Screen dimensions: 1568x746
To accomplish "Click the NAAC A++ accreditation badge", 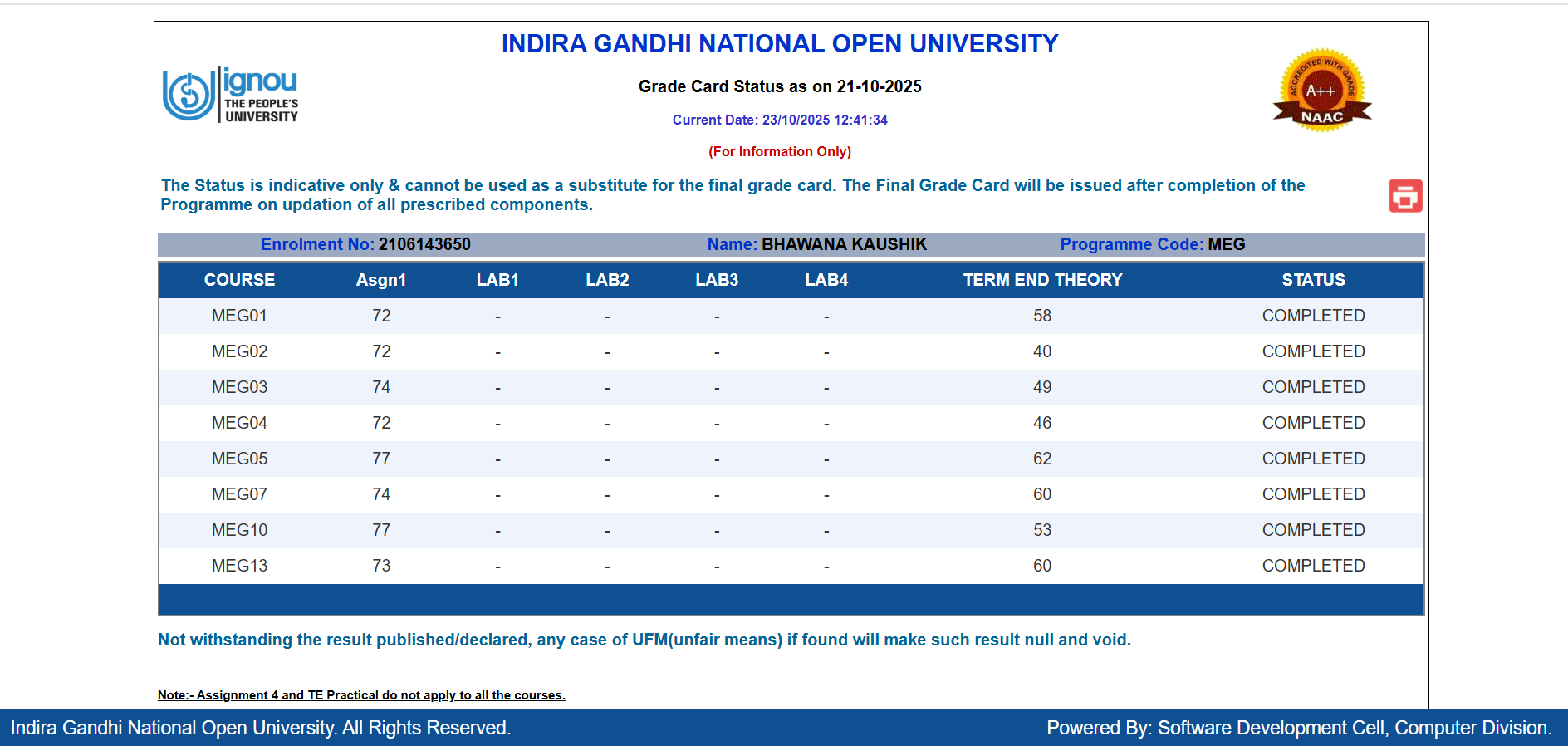I will point(1322,90).
